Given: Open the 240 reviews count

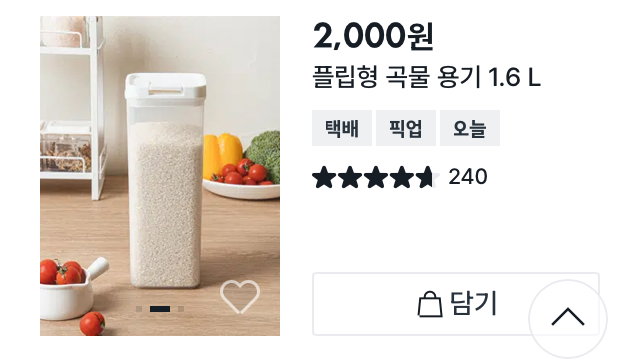Looking at the screenshot, I should [x=468, y=177].
